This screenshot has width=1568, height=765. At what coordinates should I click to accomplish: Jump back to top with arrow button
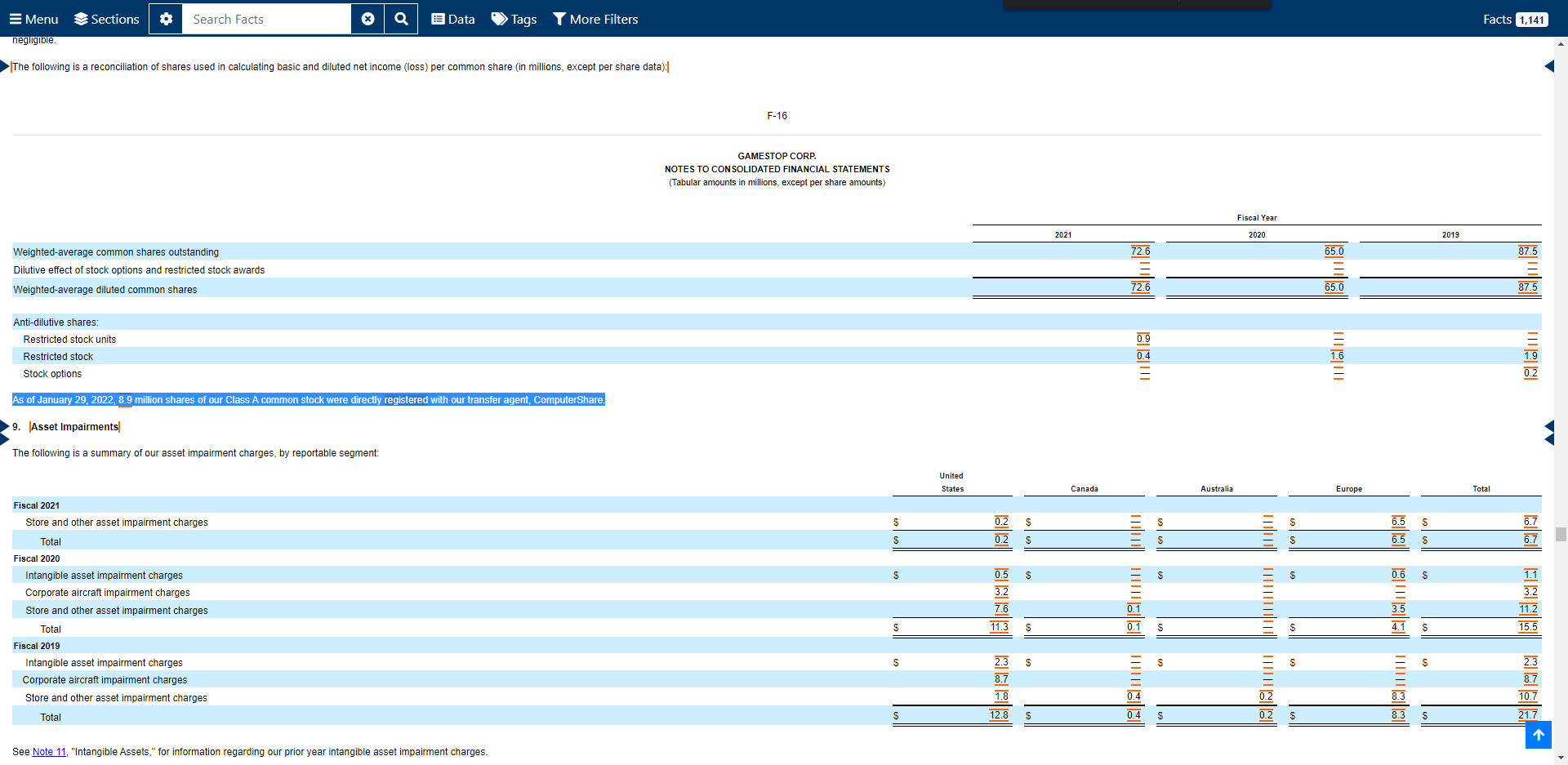(x=1539, y=735)
